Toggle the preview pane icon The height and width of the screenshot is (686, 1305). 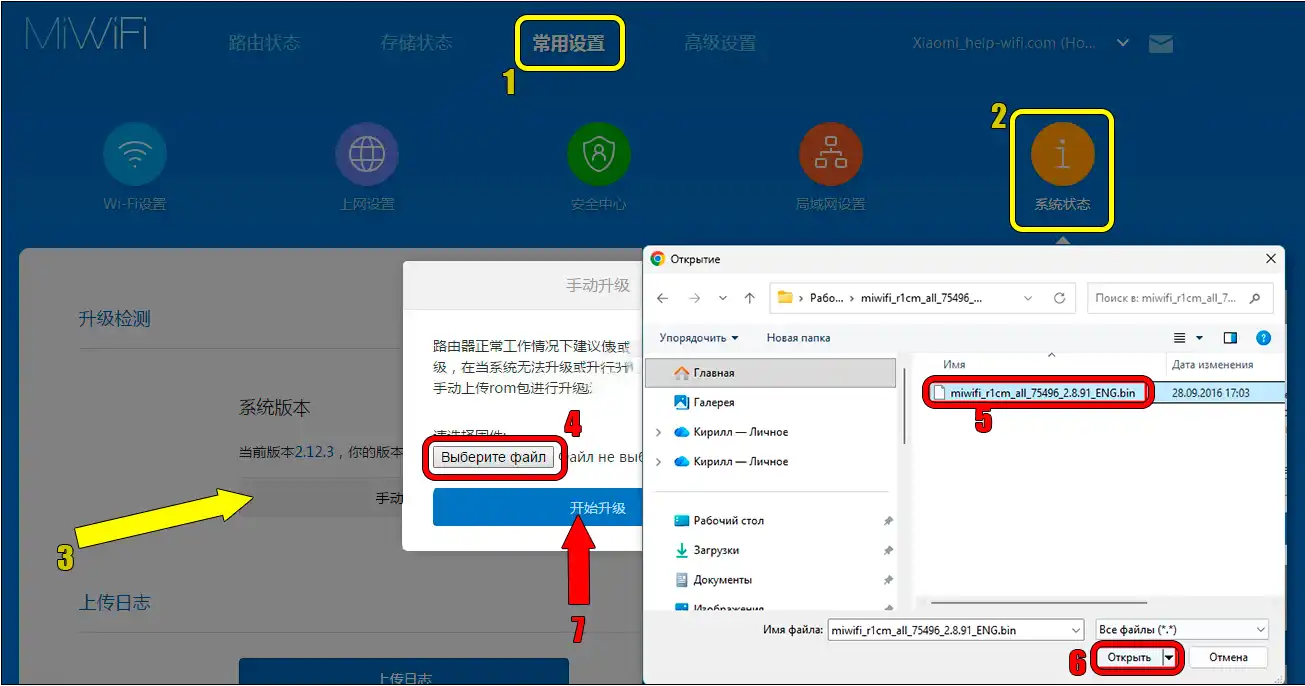(x=1230, y=338)
